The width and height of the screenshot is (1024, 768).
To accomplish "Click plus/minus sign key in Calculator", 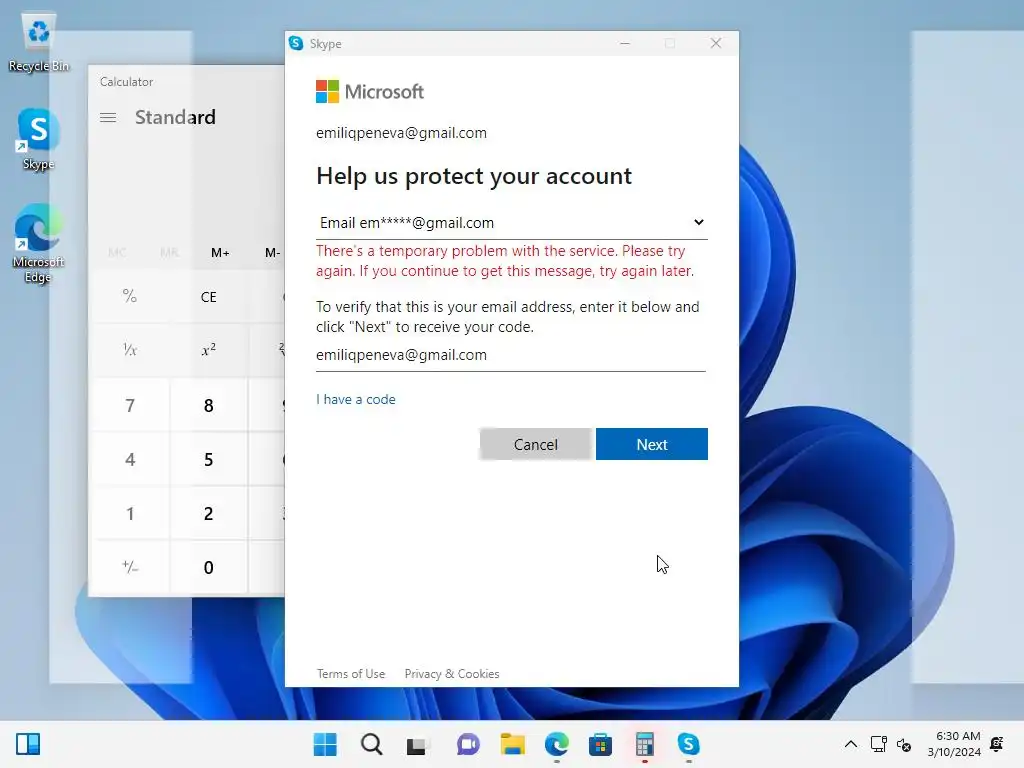I will pos(129,568).
